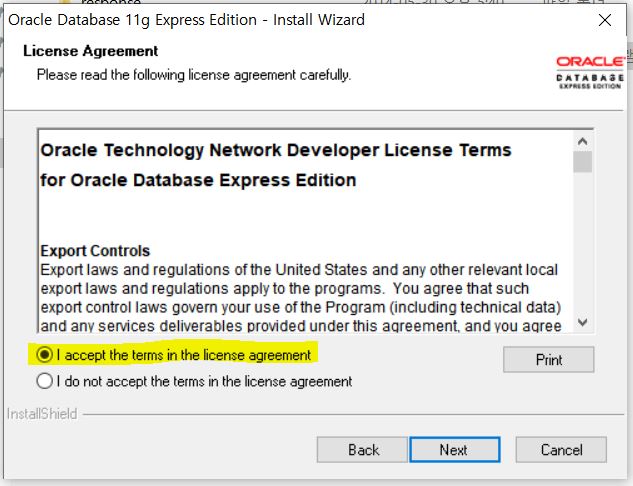Viewport: 633px width, 486px height.
Task: Click license text scroll up arrow
Action: [x=583, y=142]
